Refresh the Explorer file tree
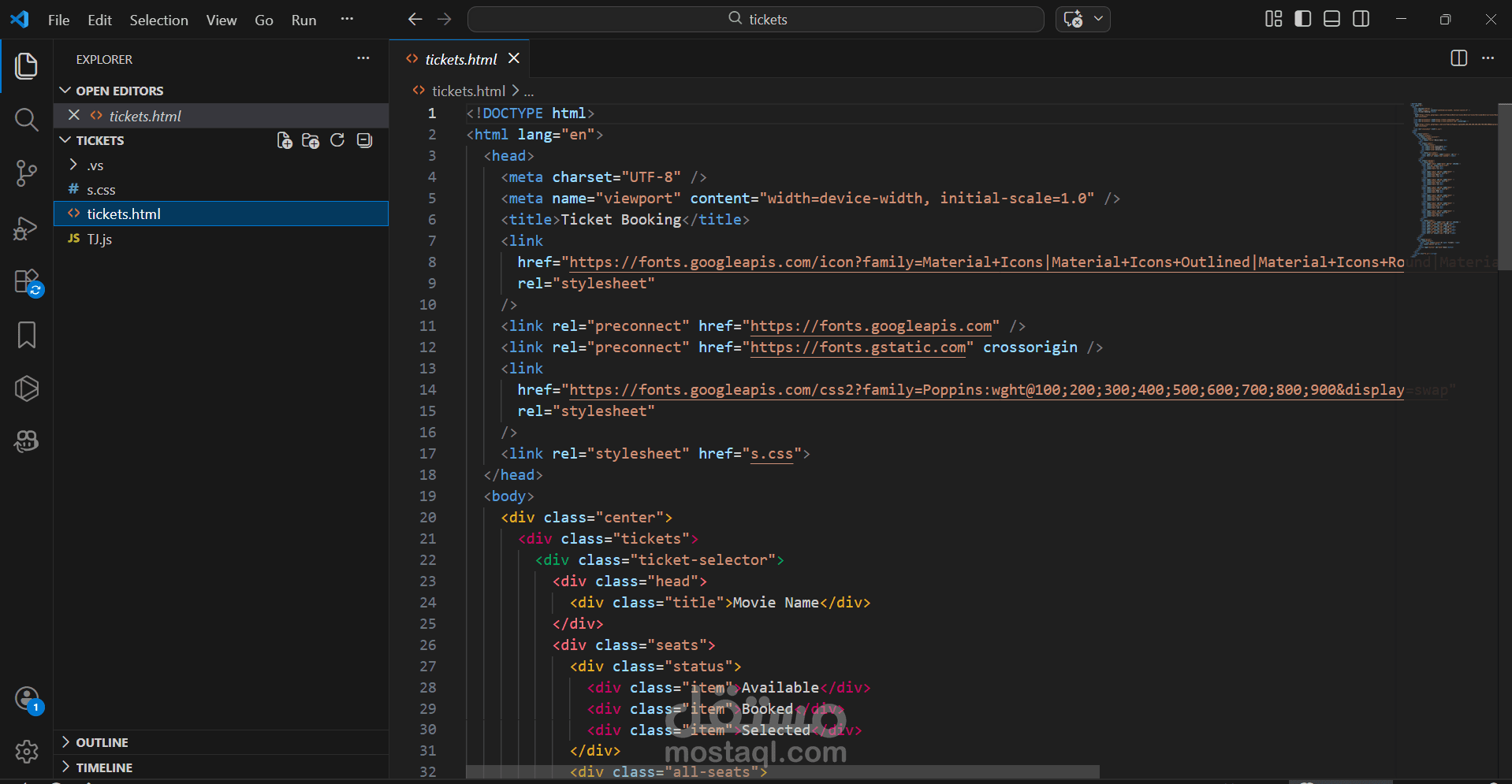The image size is (1512, 784). 337,140
